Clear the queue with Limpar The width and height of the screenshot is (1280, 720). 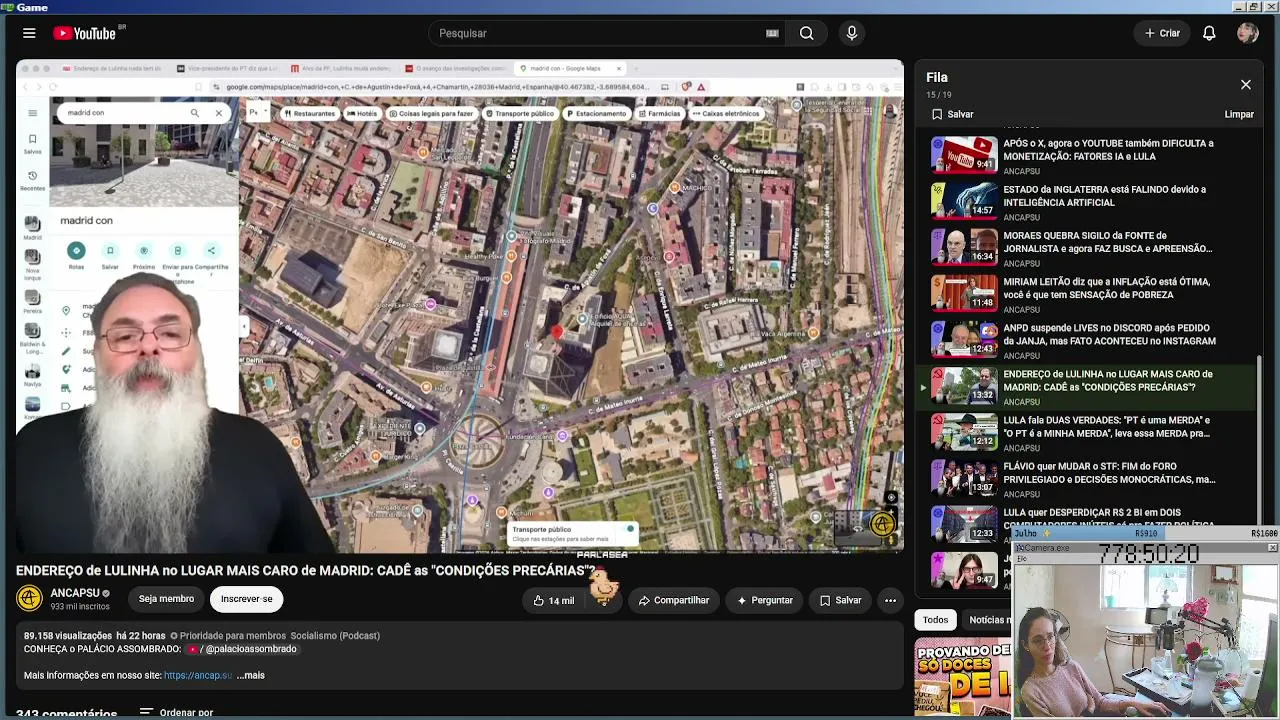[x=1239, y=114]
